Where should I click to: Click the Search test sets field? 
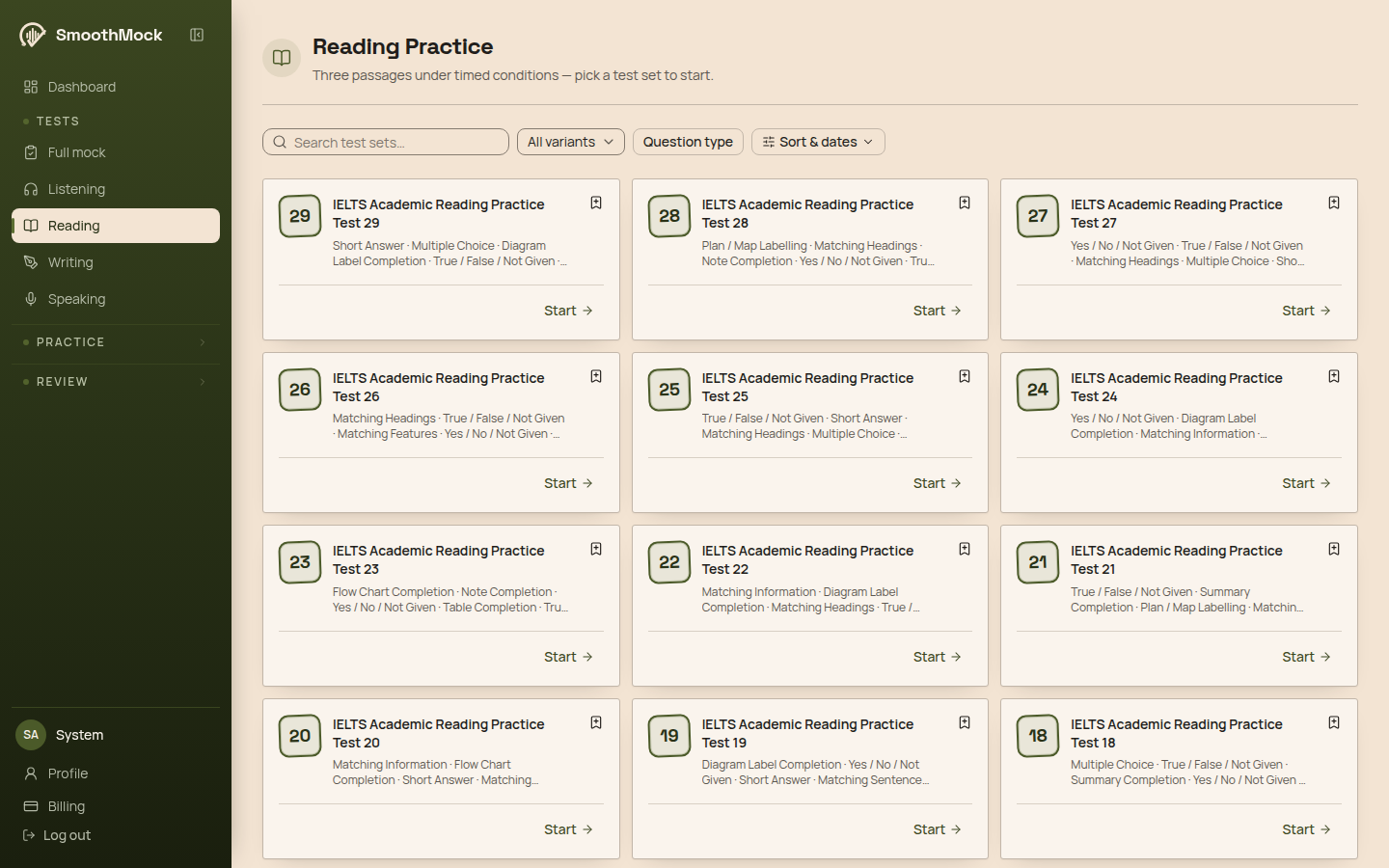point(386,142)
